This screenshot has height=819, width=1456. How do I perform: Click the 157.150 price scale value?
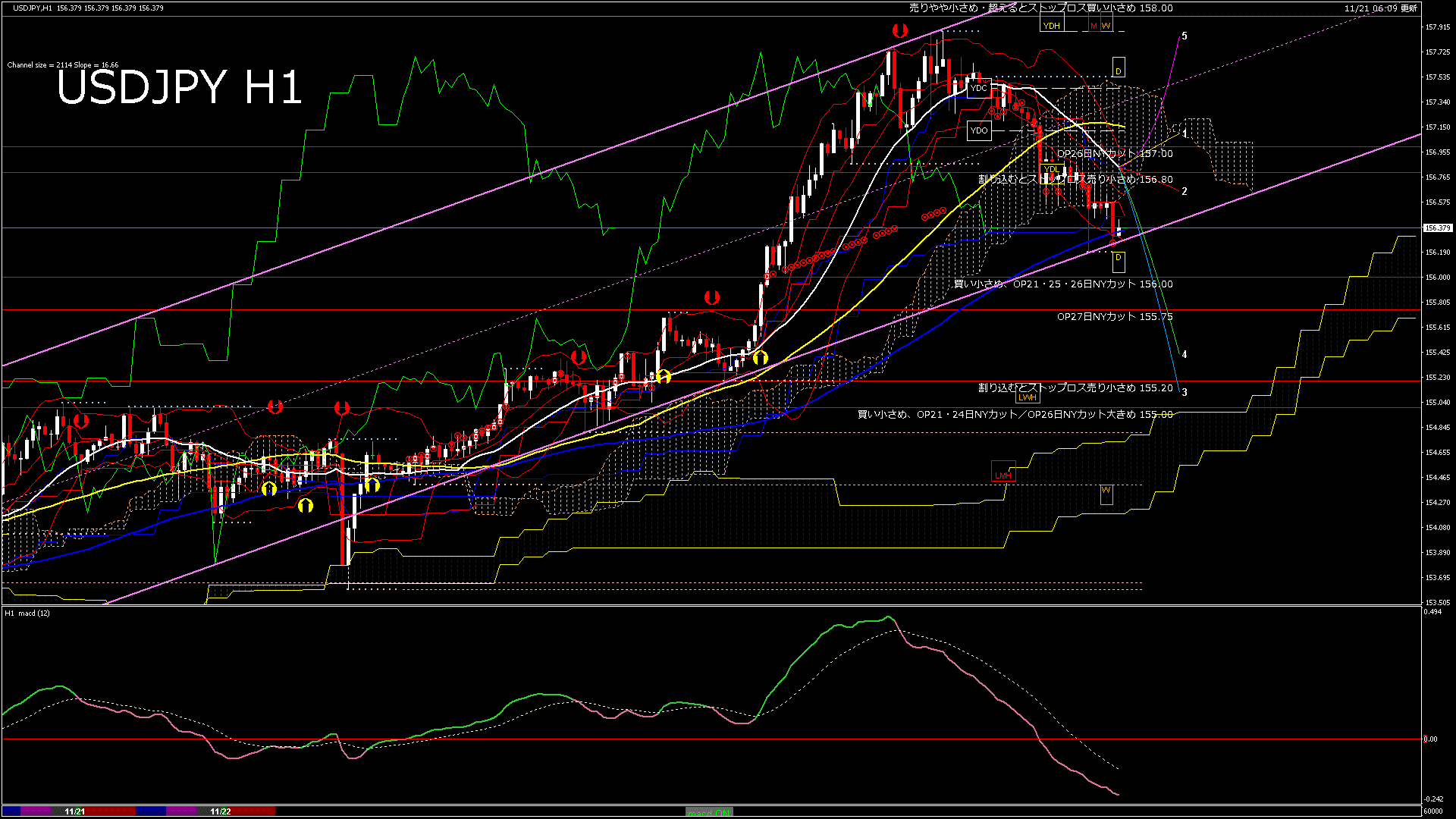coord(1438,127)
